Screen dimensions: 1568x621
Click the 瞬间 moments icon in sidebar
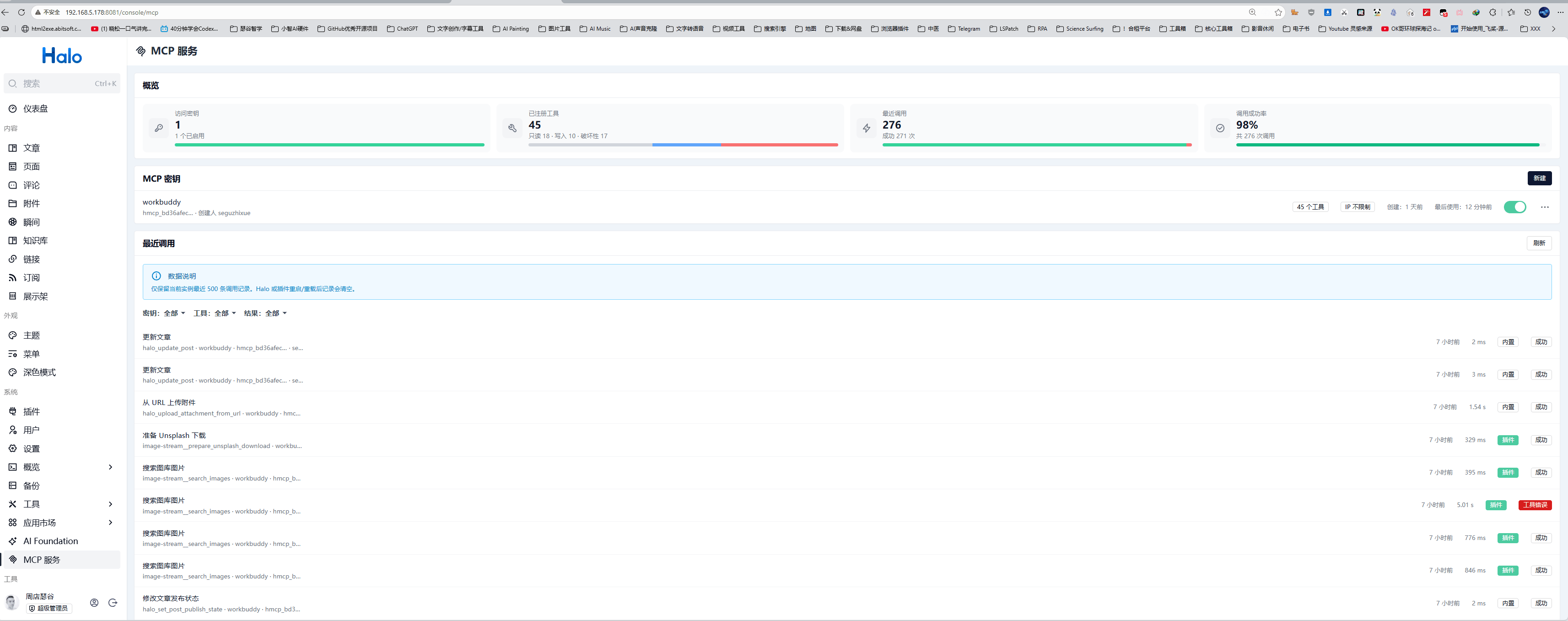[x=12, y=222]
